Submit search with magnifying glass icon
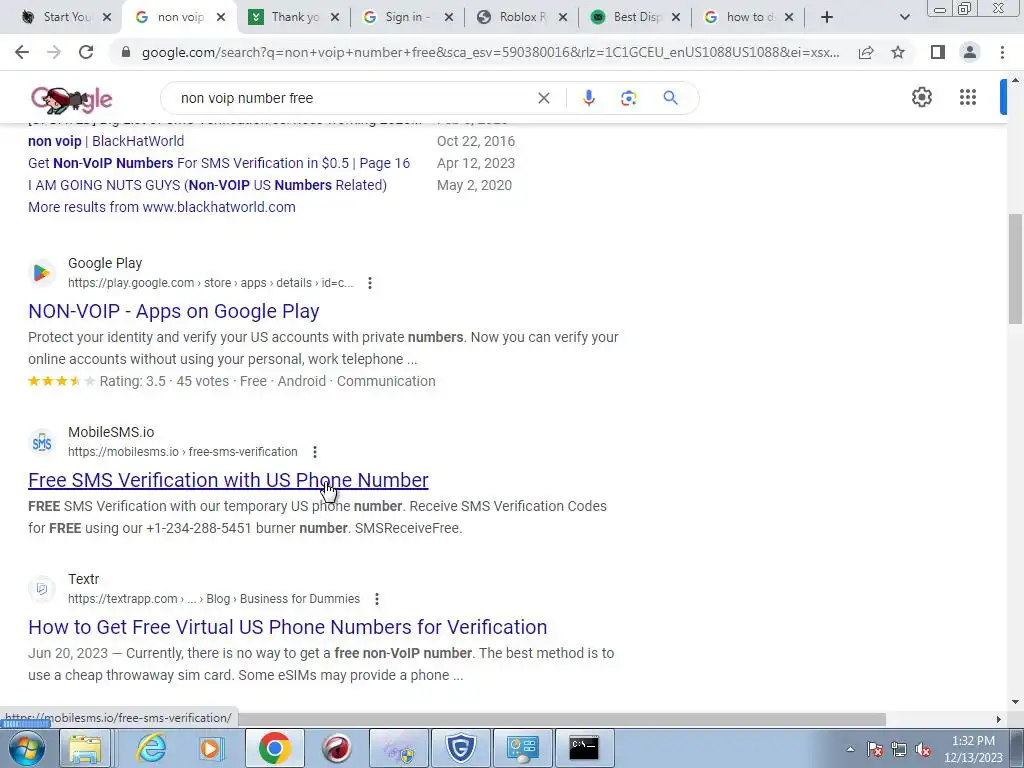Screen dimensions: 1024x768 670,98
